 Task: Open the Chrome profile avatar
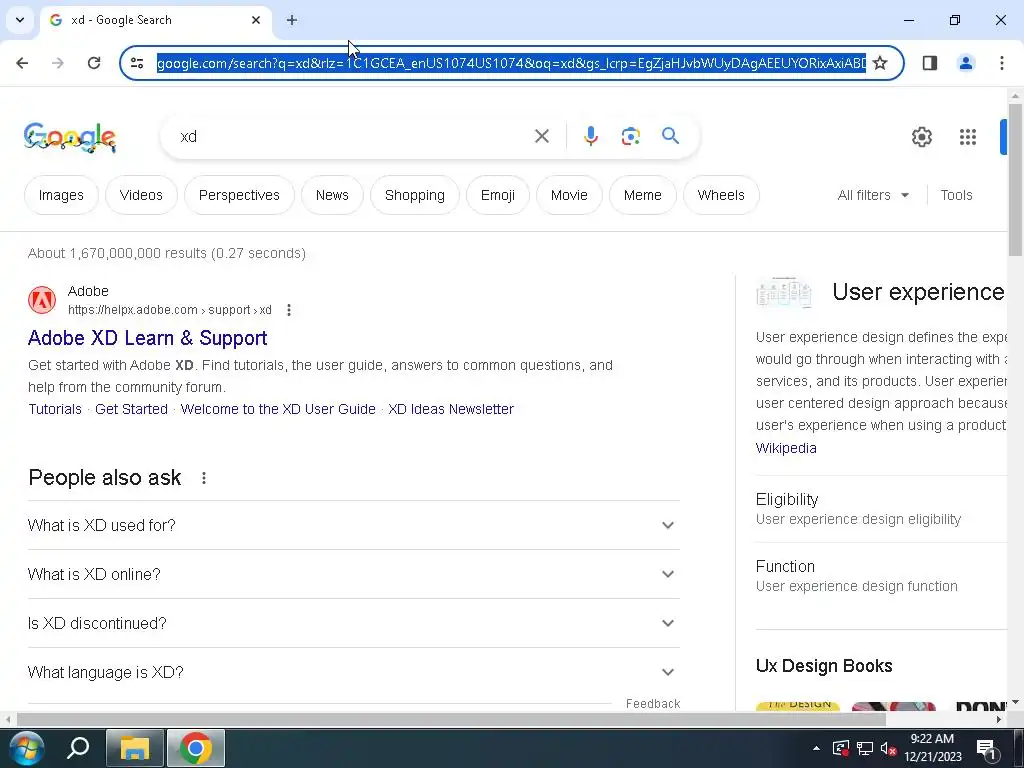click(965, 63)
